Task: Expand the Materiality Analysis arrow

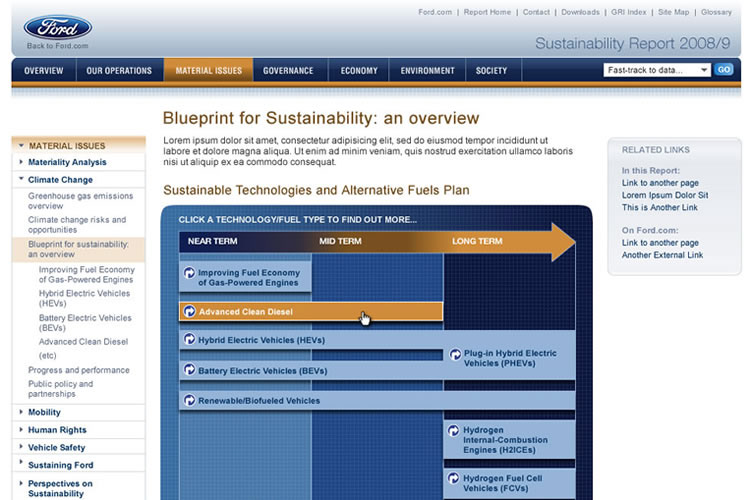Action: click(x=21, y=162)
